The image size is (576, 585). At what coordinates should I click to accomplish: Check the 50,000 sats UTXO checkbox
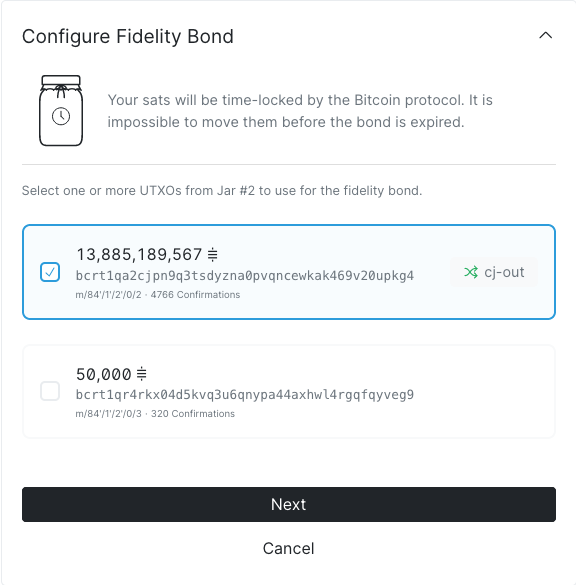point(50,391)
